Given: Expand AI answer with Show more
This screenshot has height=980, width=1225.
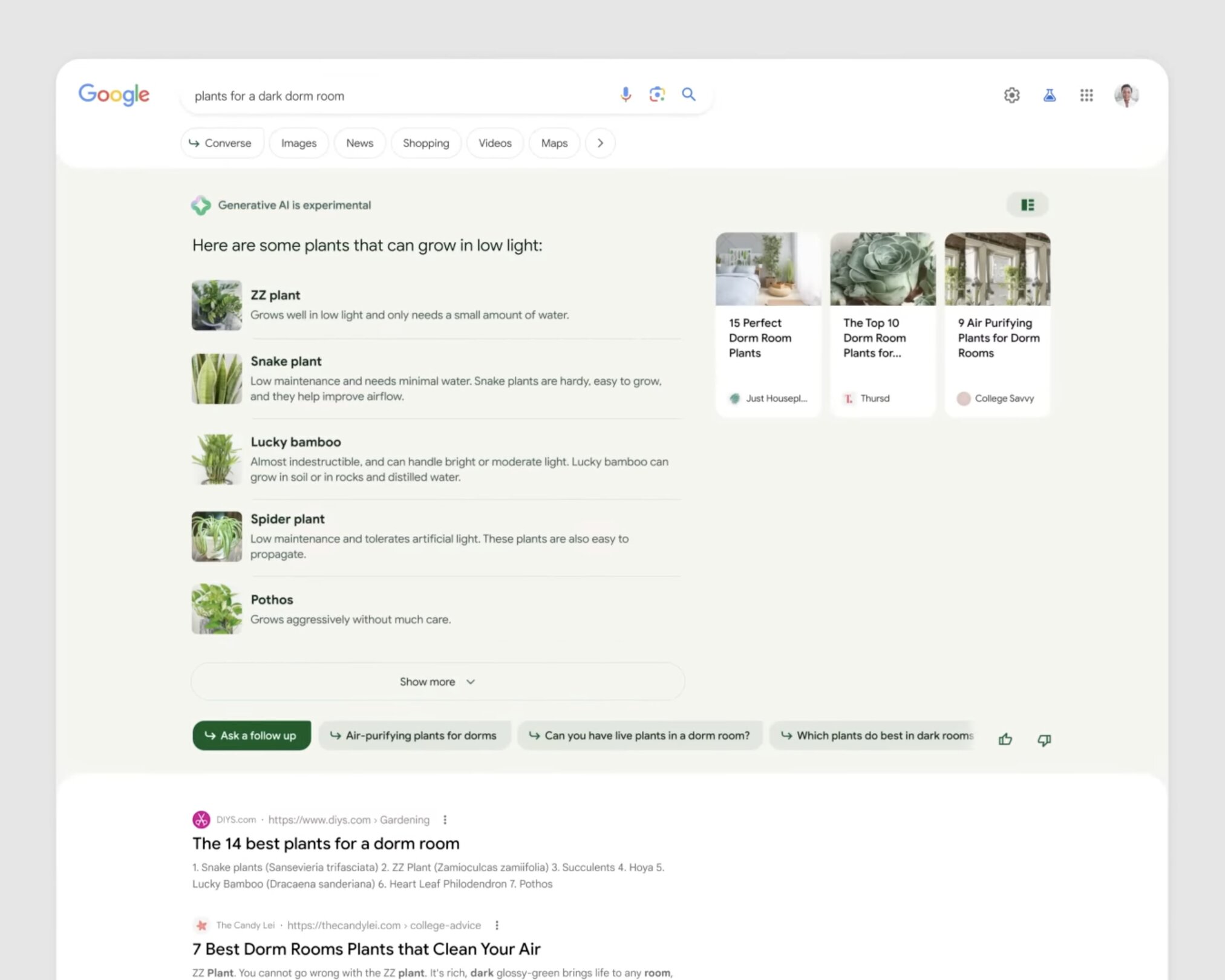Looking at the screenshot, I should coord(438,682).
